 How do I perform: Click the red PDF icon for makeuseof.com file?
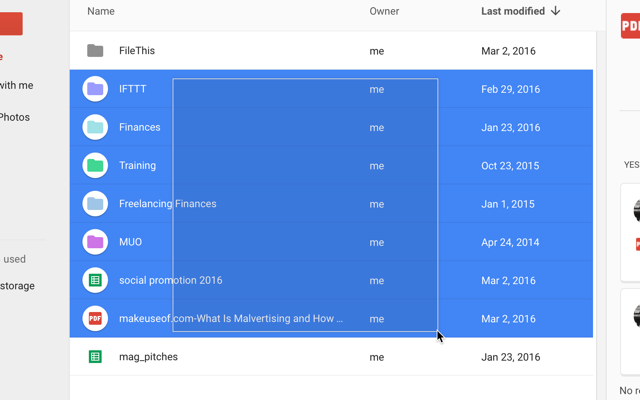95,318
